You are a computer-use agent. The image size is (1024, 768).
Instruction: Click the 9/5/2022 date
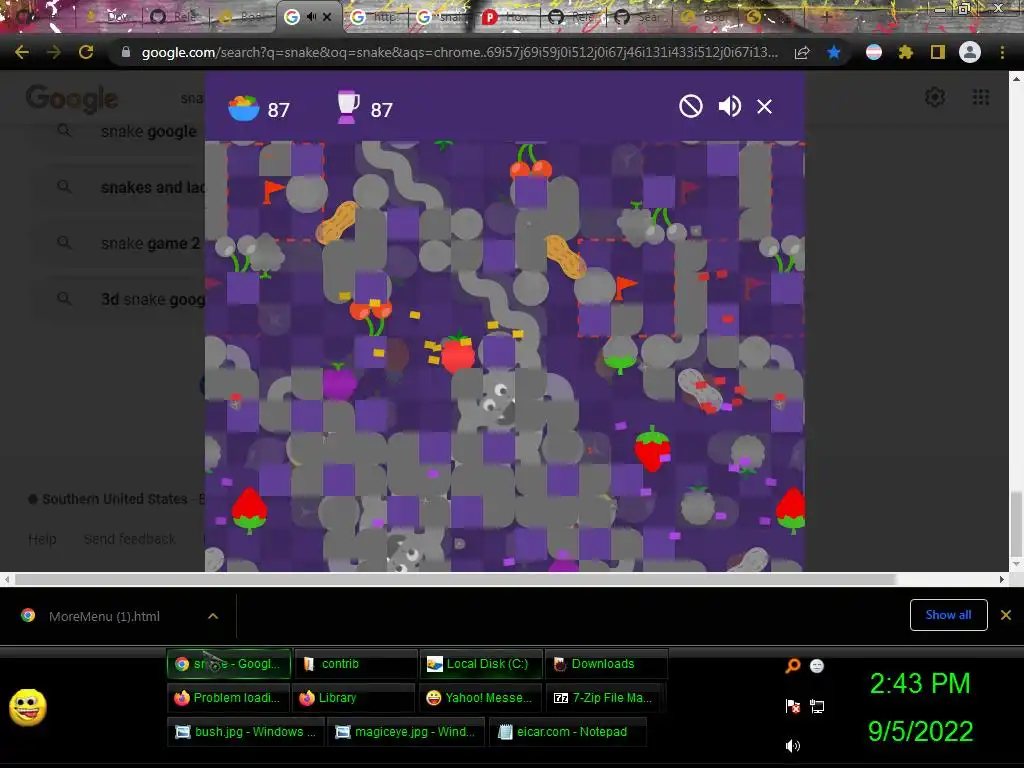pyautogui.click(x=920, y=731)
